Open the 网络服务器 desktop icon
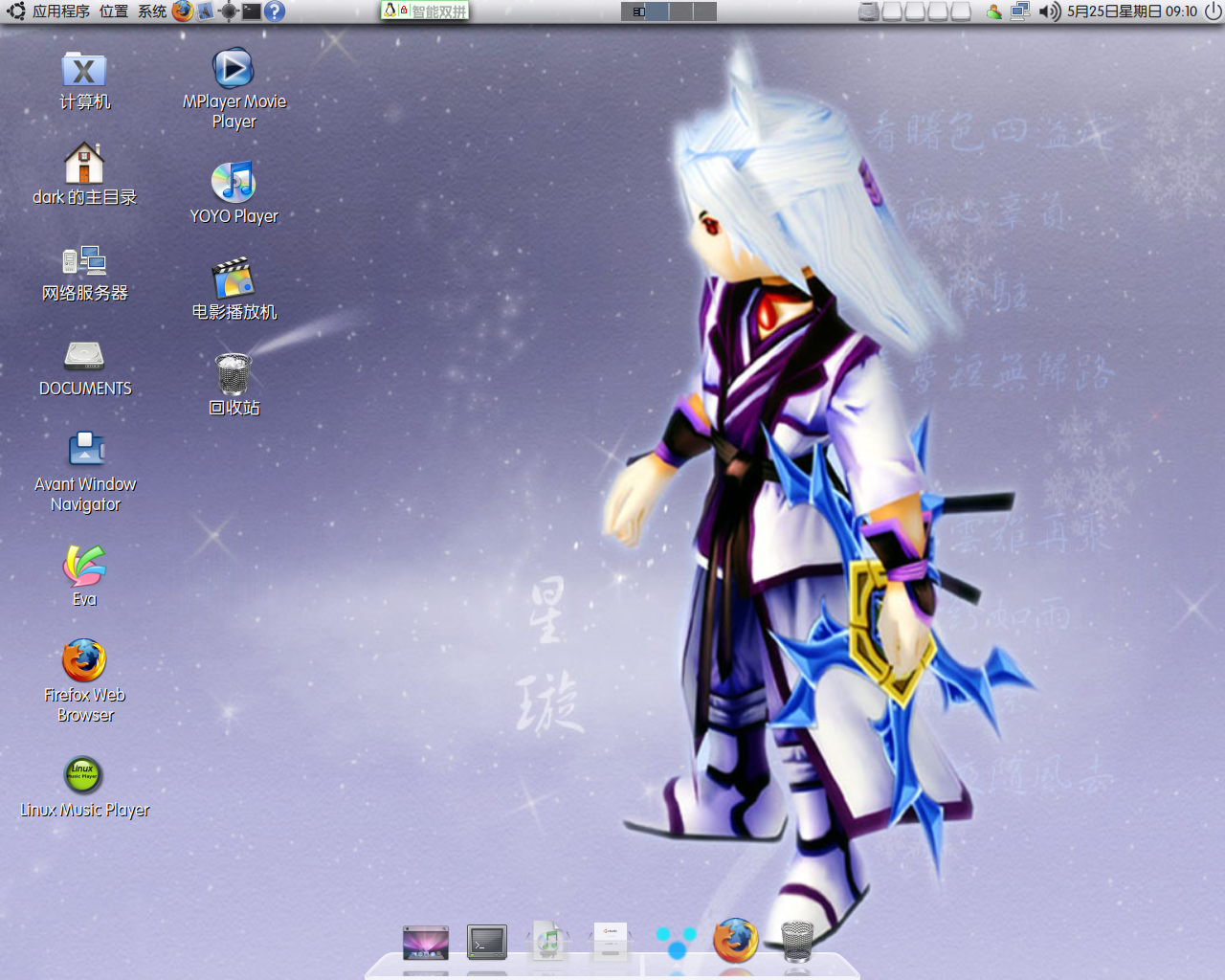The image size is (1225, 980). 84,273
